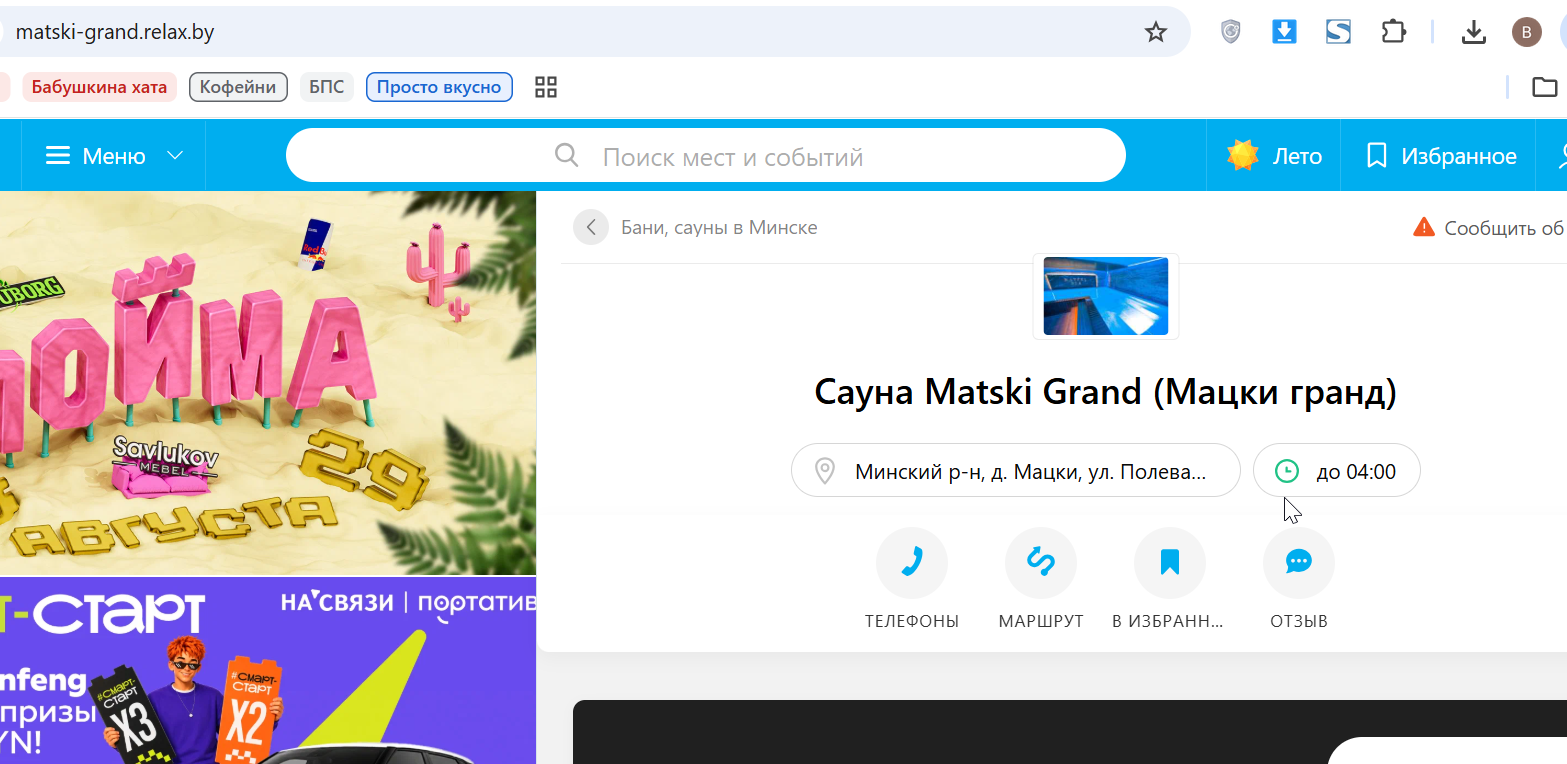
Task: Click the sun icon beside Лето
Action: [x=1243, y=156]
